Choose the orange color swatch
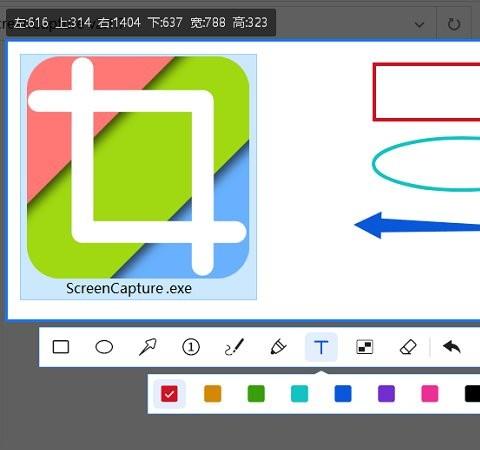480x450 pixels. pyautogui.click(x=213, y=394)
